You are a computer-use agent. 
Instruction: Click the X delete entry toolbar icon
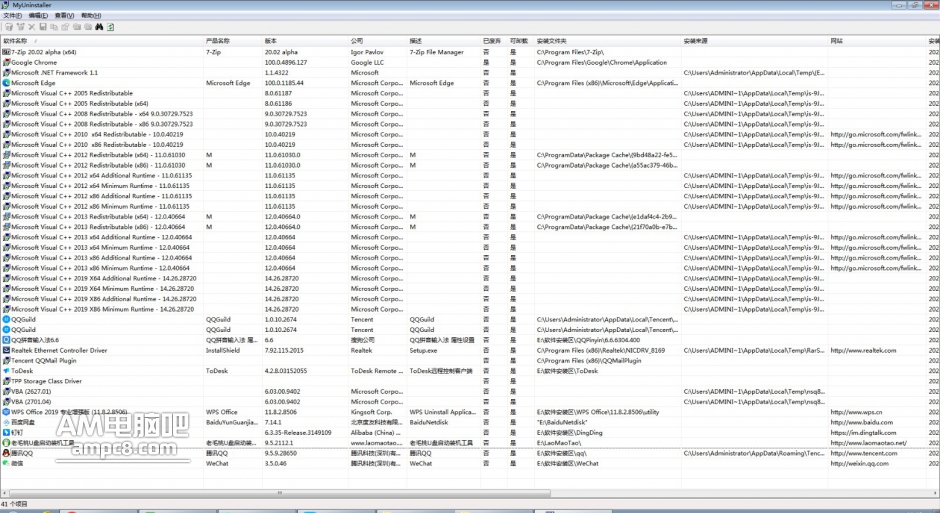click(32, 27)
